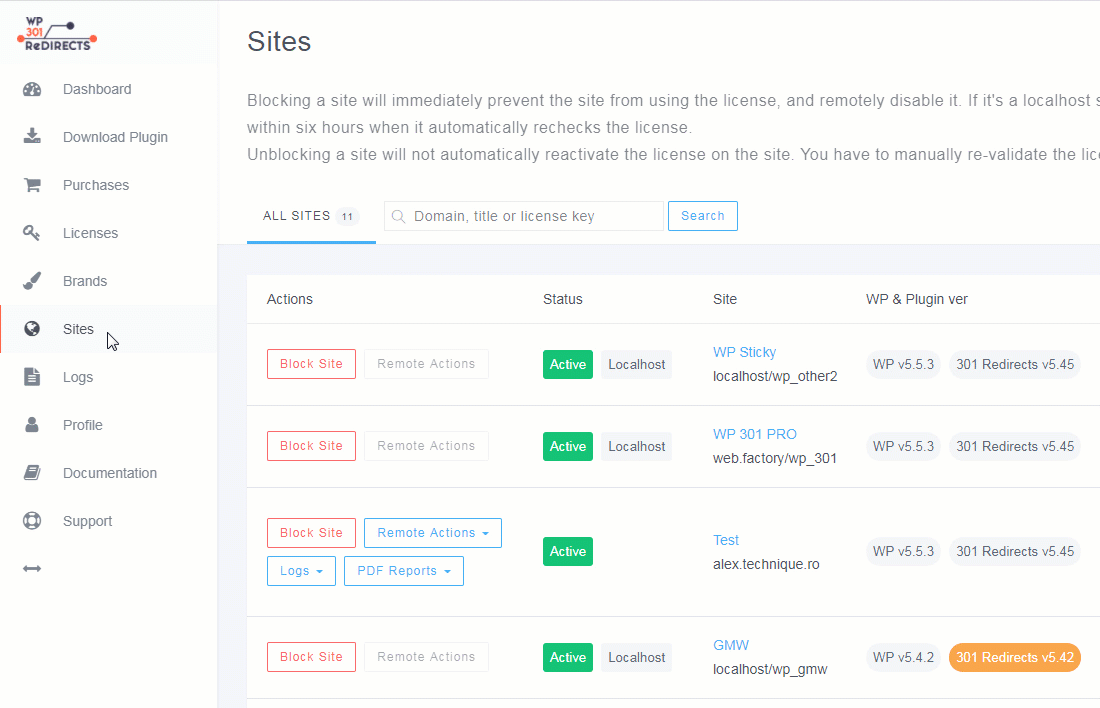Open the Documentation book icon
This screenshot has width=1100, height=708.
coord(32,473)
